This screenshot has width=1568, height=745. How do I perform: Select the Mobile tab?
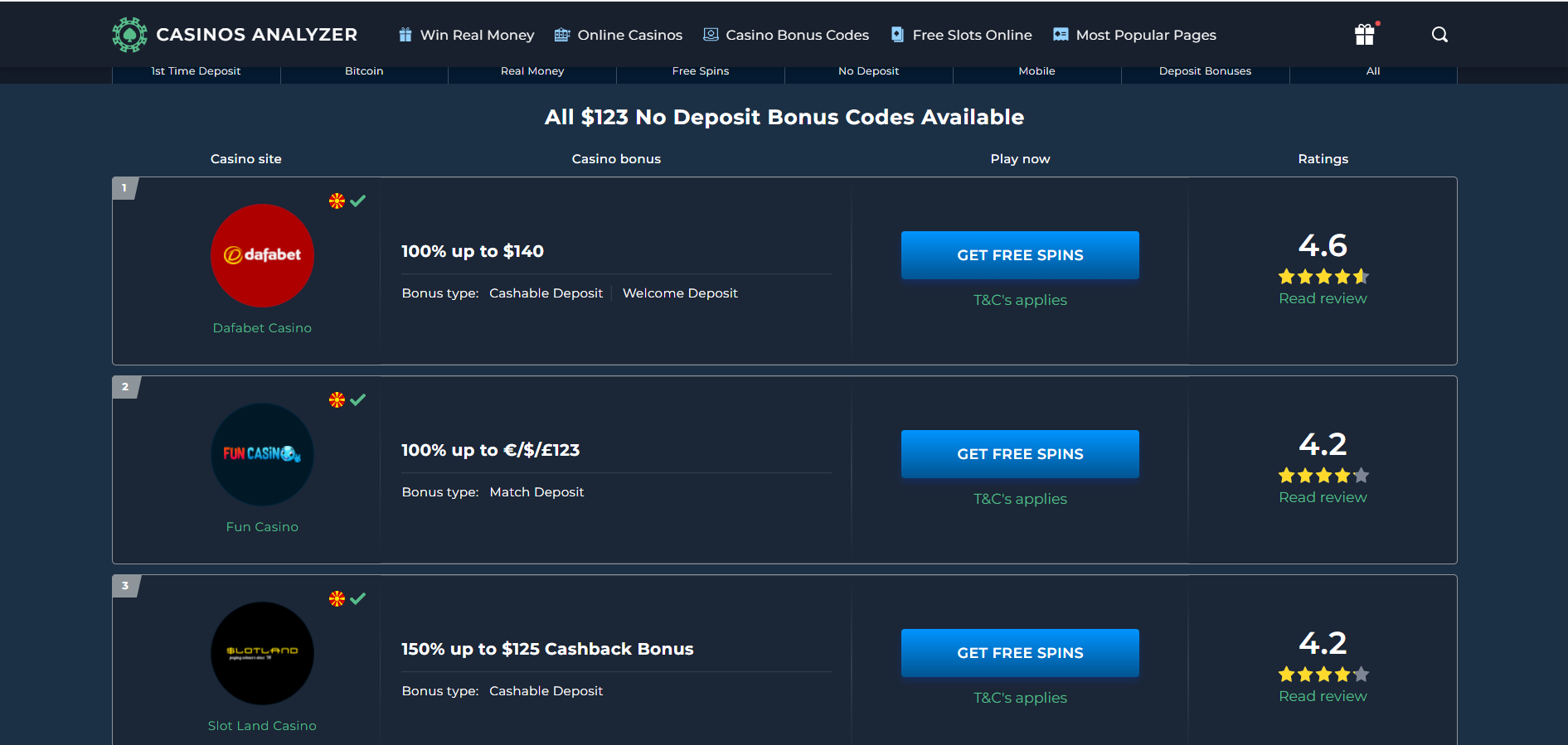pyautogui.click(x=1037, y=71)
